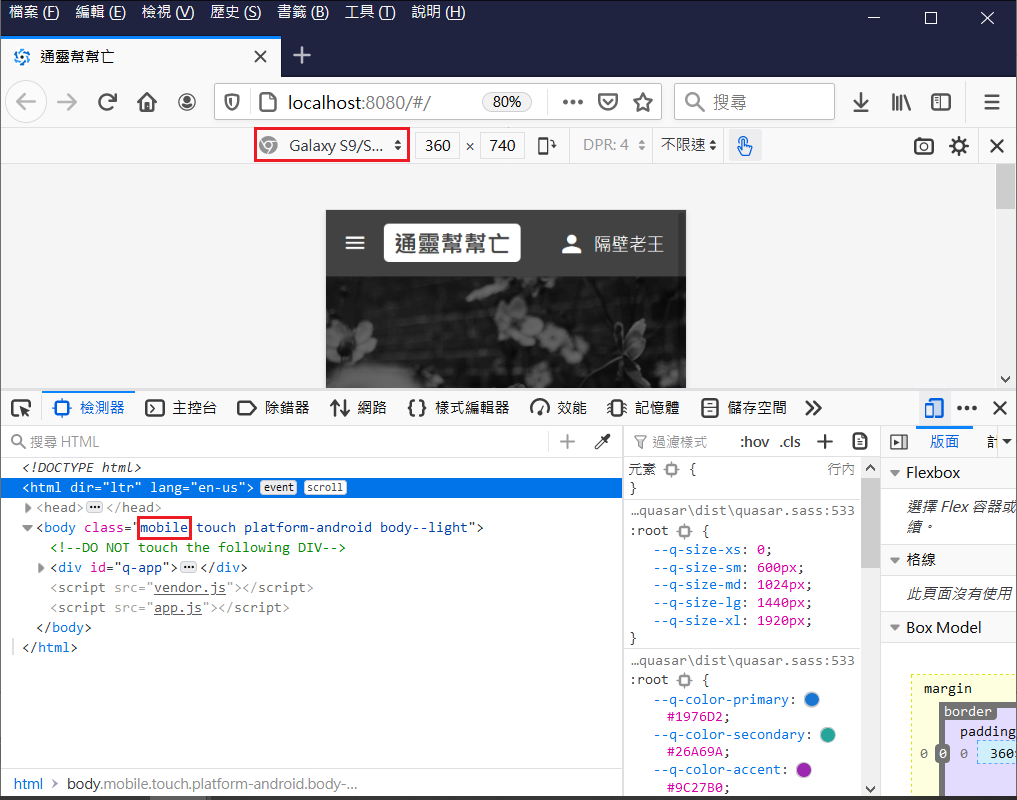Click the 搜尋 HTML search field

click(x=279, y=442)
